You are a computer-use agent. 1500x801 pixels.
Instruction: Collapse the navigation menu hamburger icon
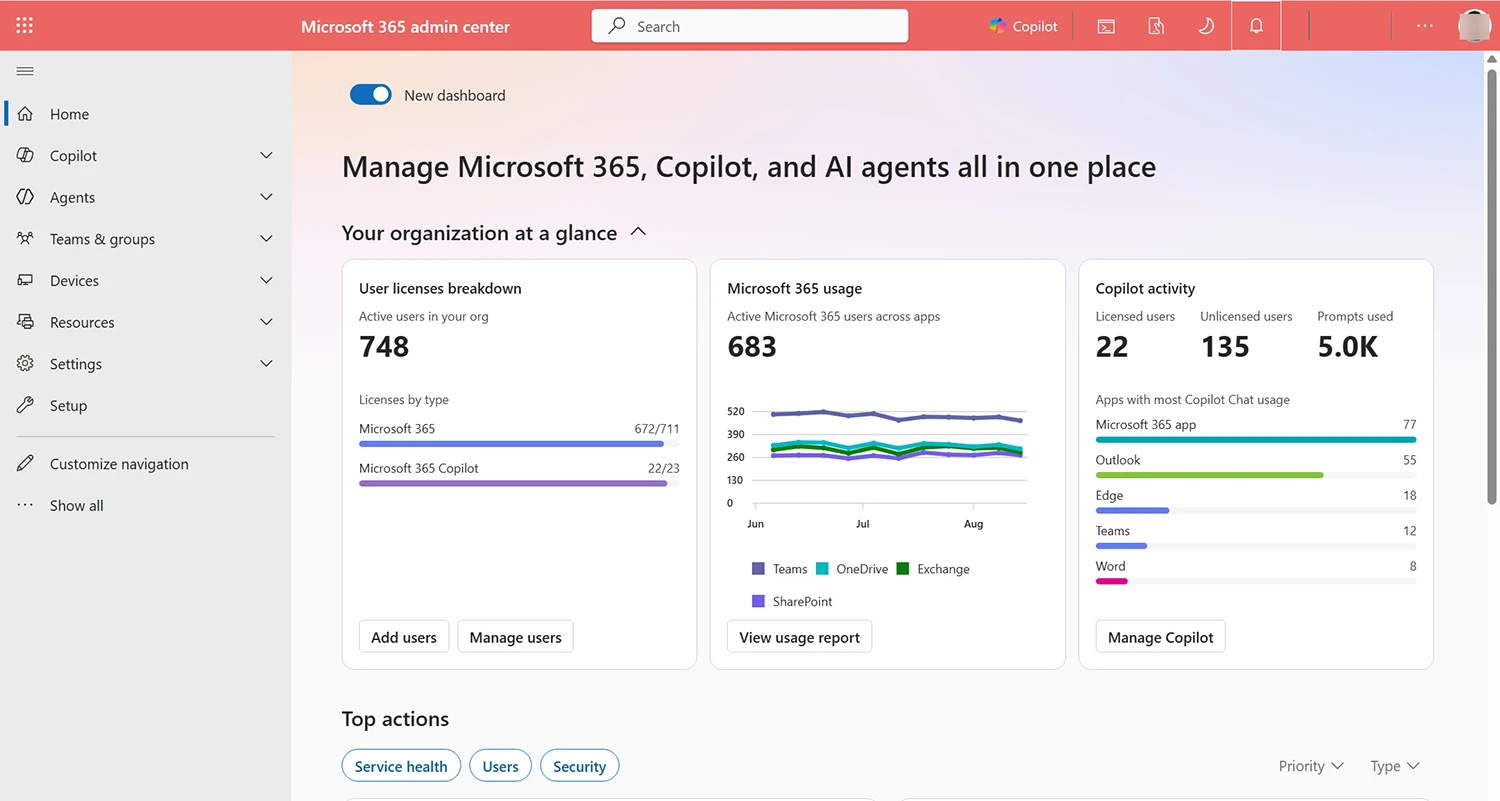click(25, 71)
